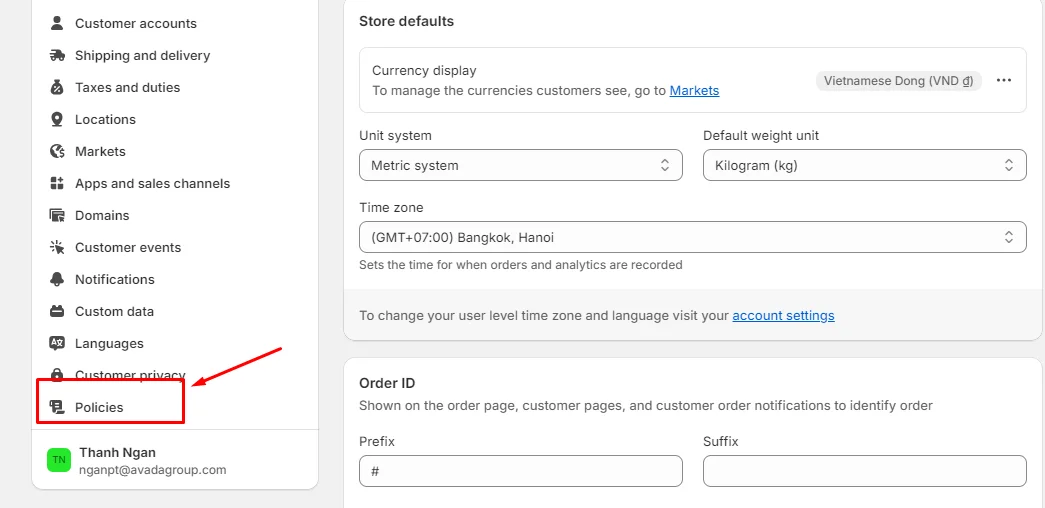Go to Domains settings
Image resolution: width=1045 pixels, height=508 pixels.
point(102,215)
